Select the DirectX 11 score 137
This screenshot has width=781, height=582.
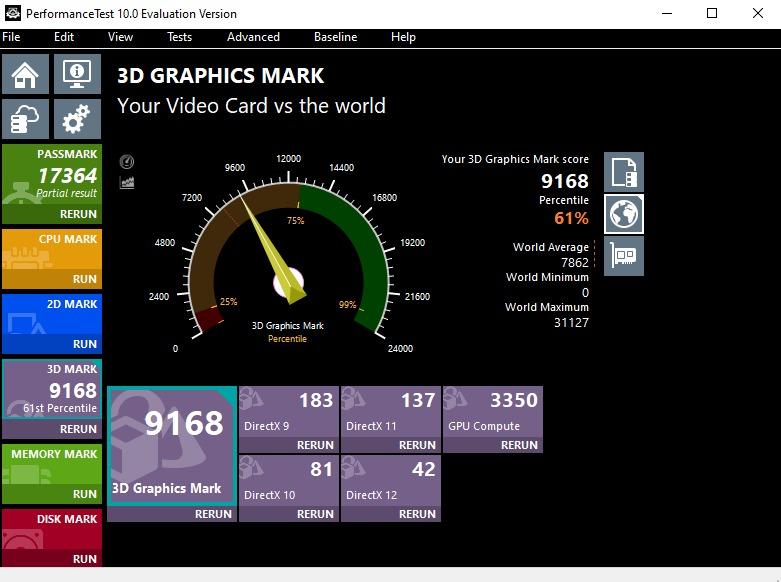pyautogui.click(x=418, y=400)
